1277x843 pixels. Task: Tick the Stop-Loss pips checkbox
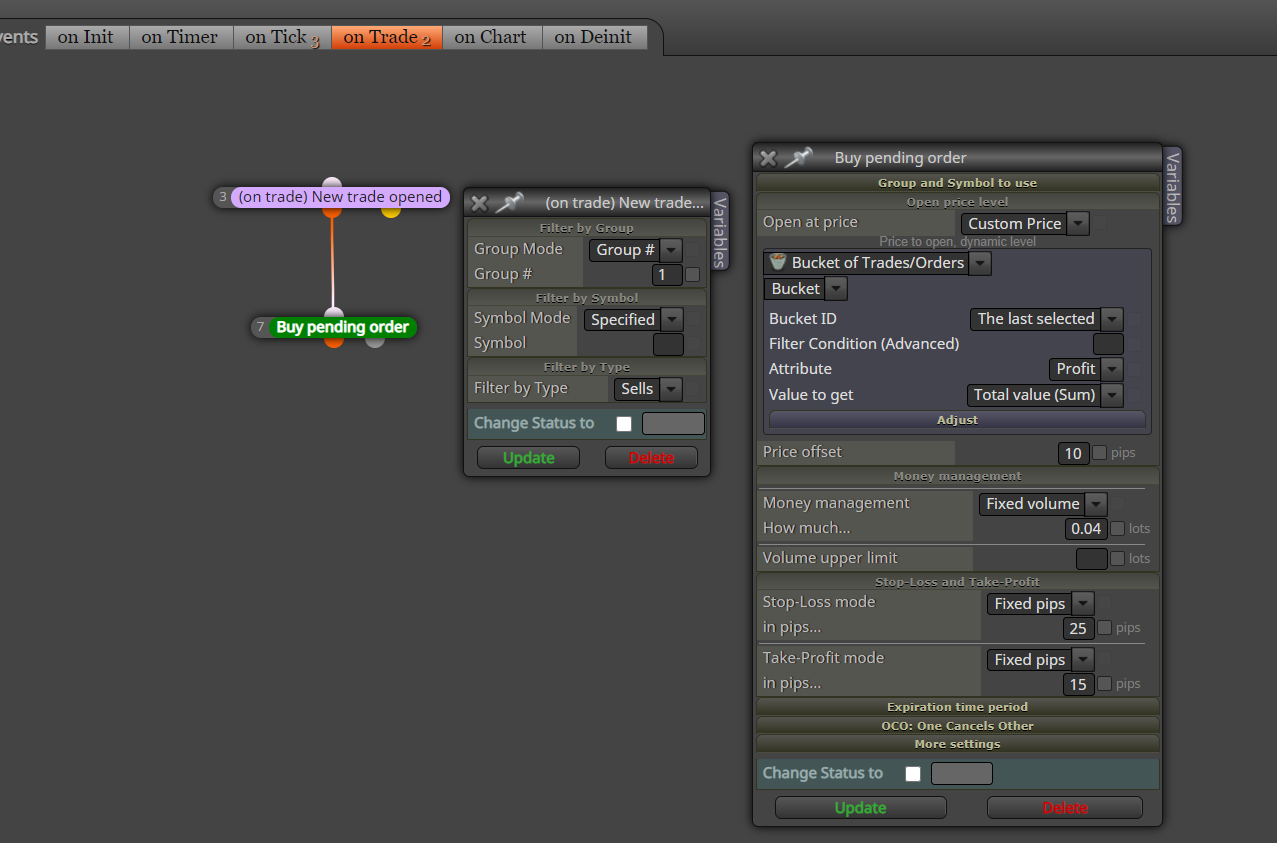point(1105,628)
